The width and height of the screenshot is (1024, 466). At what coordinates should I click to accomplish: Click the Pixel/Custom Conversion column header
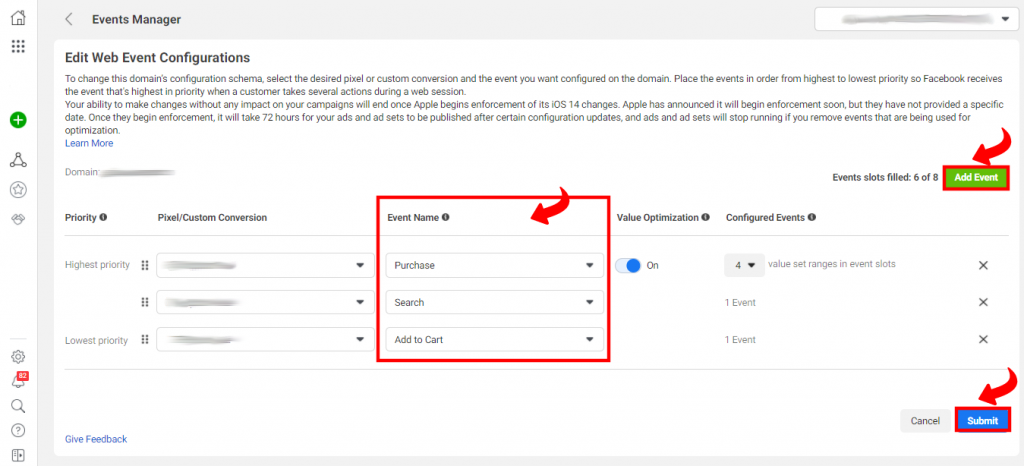pos(212,217)
